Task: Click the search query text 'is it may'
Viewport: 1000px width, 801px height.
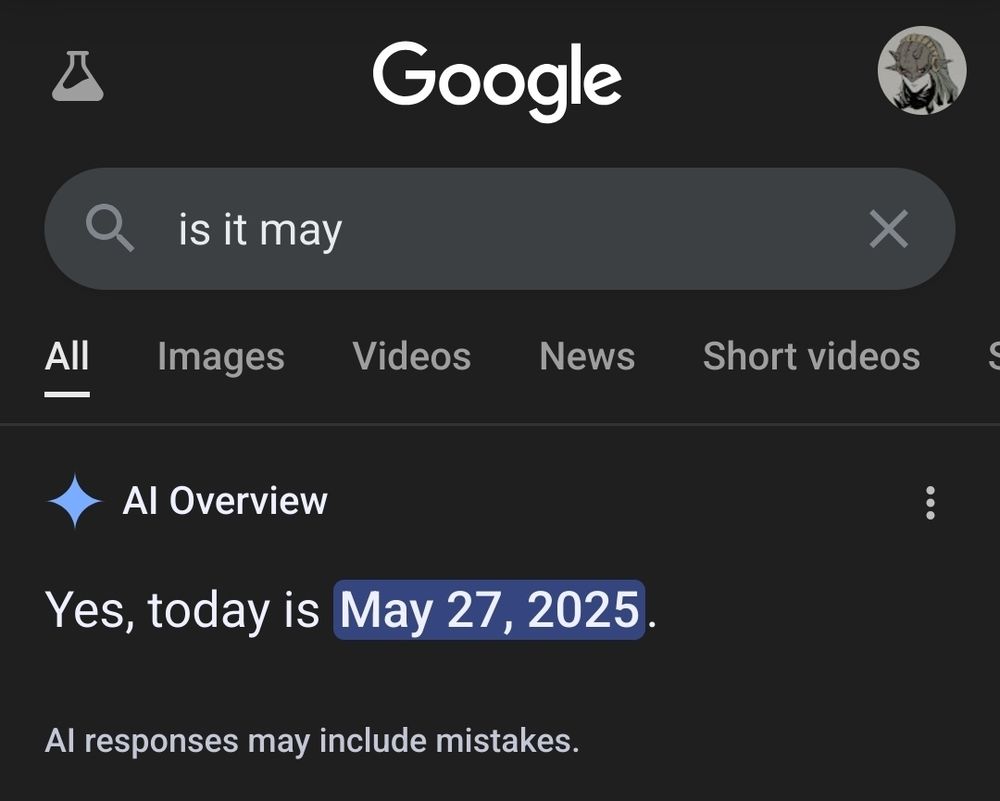Action: tap(258, 228)
